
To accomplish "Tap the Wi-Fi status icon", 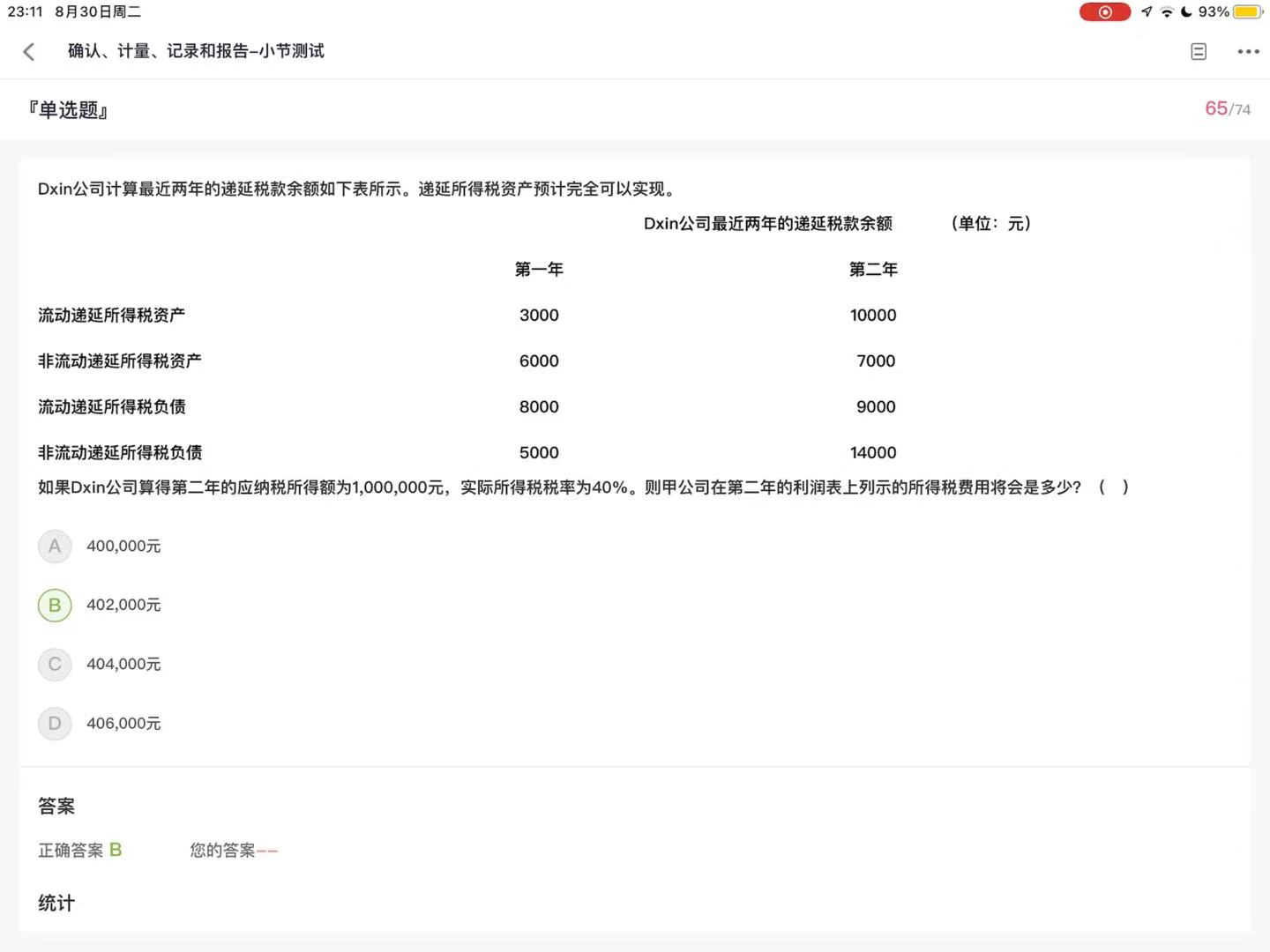I will tap(1167, 12).
